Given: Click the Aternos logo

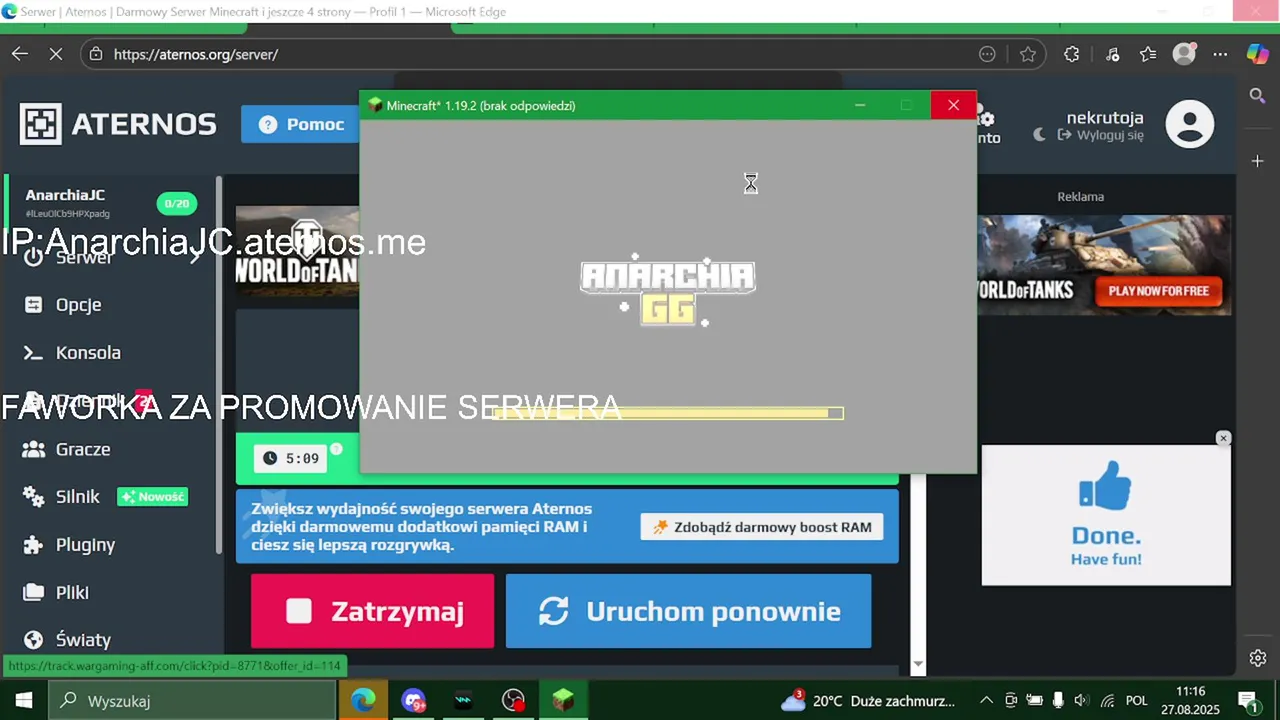Looking at the screenshot, I should (118, 124).
